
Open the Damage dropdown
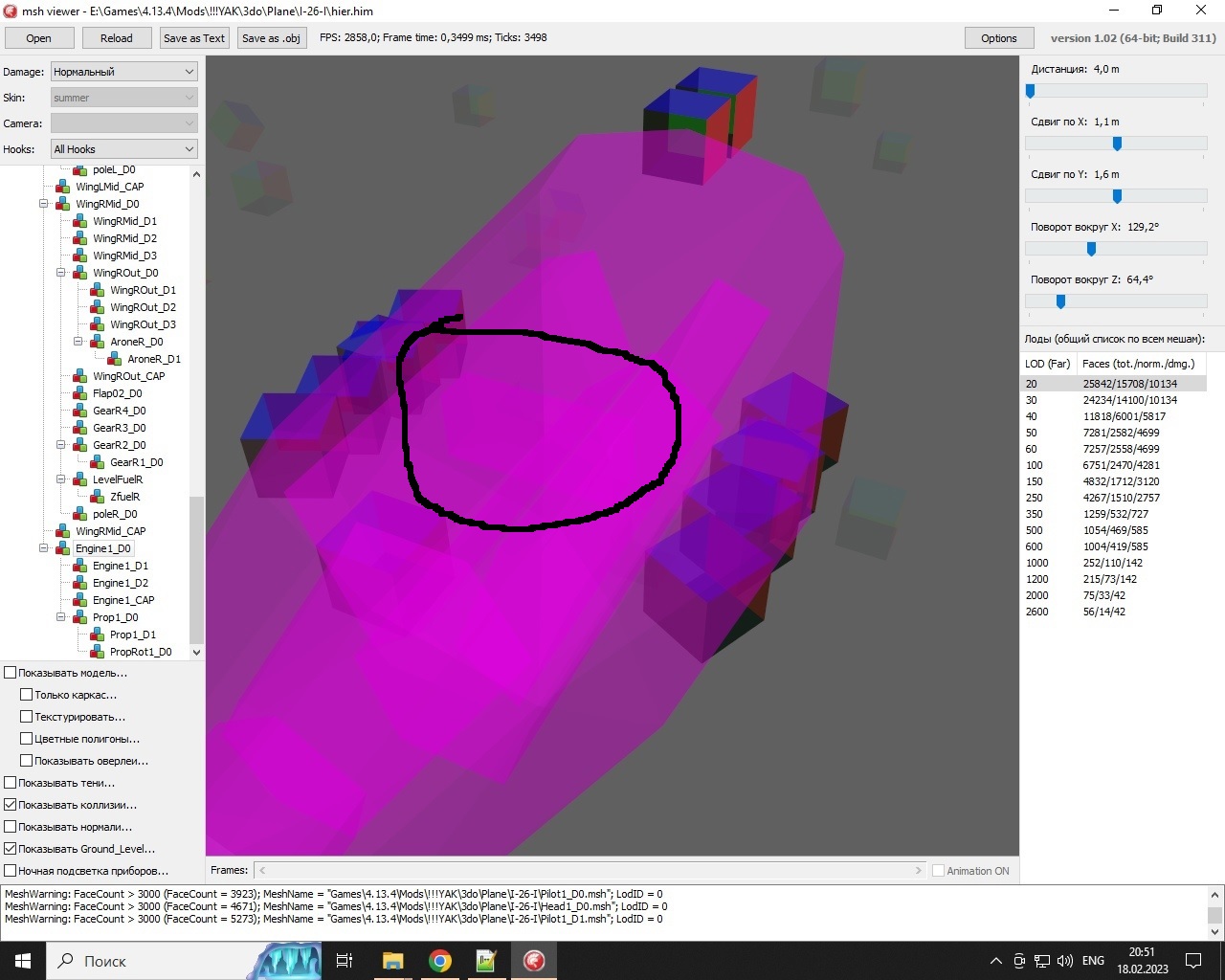123,72
